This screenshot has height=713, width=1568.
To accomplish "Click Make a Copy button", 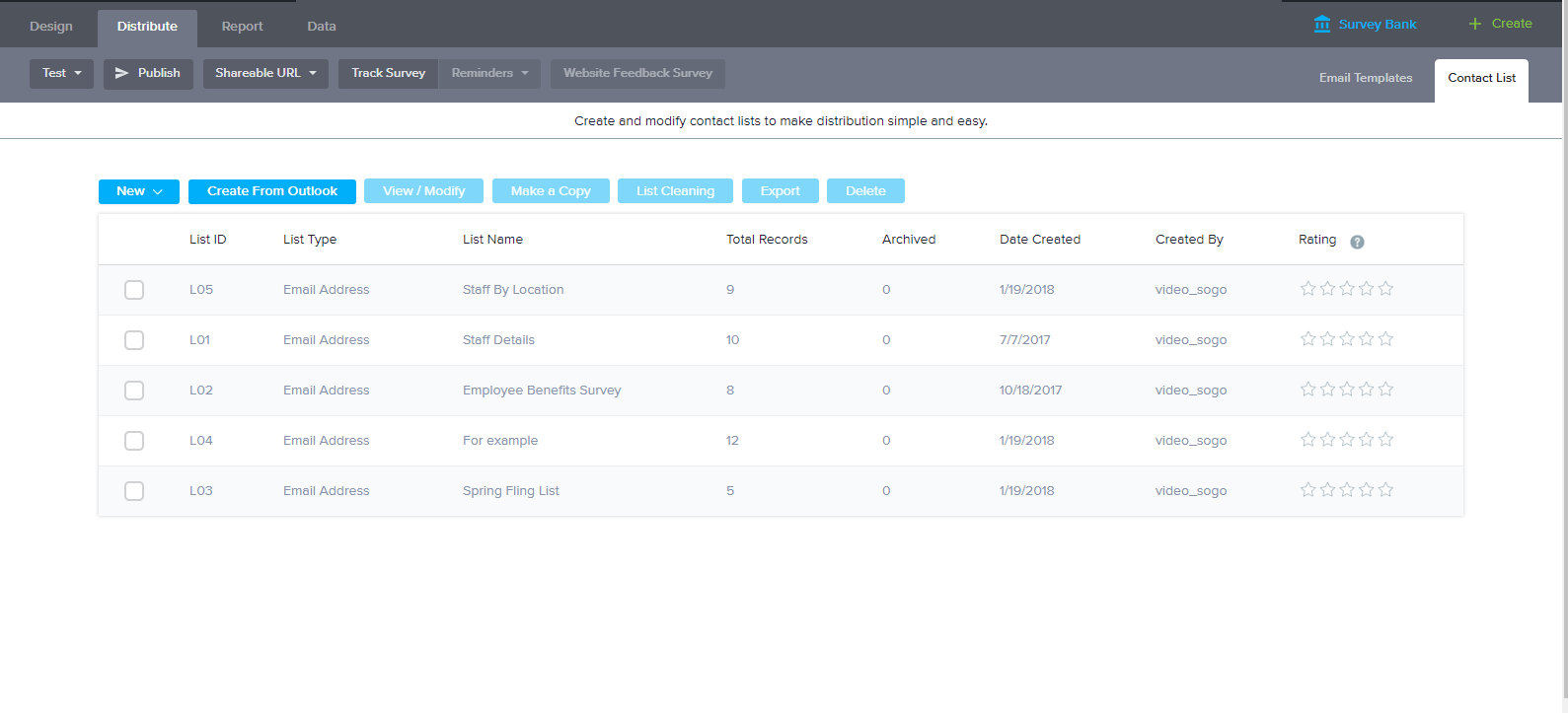I will (x=551, y=191).
